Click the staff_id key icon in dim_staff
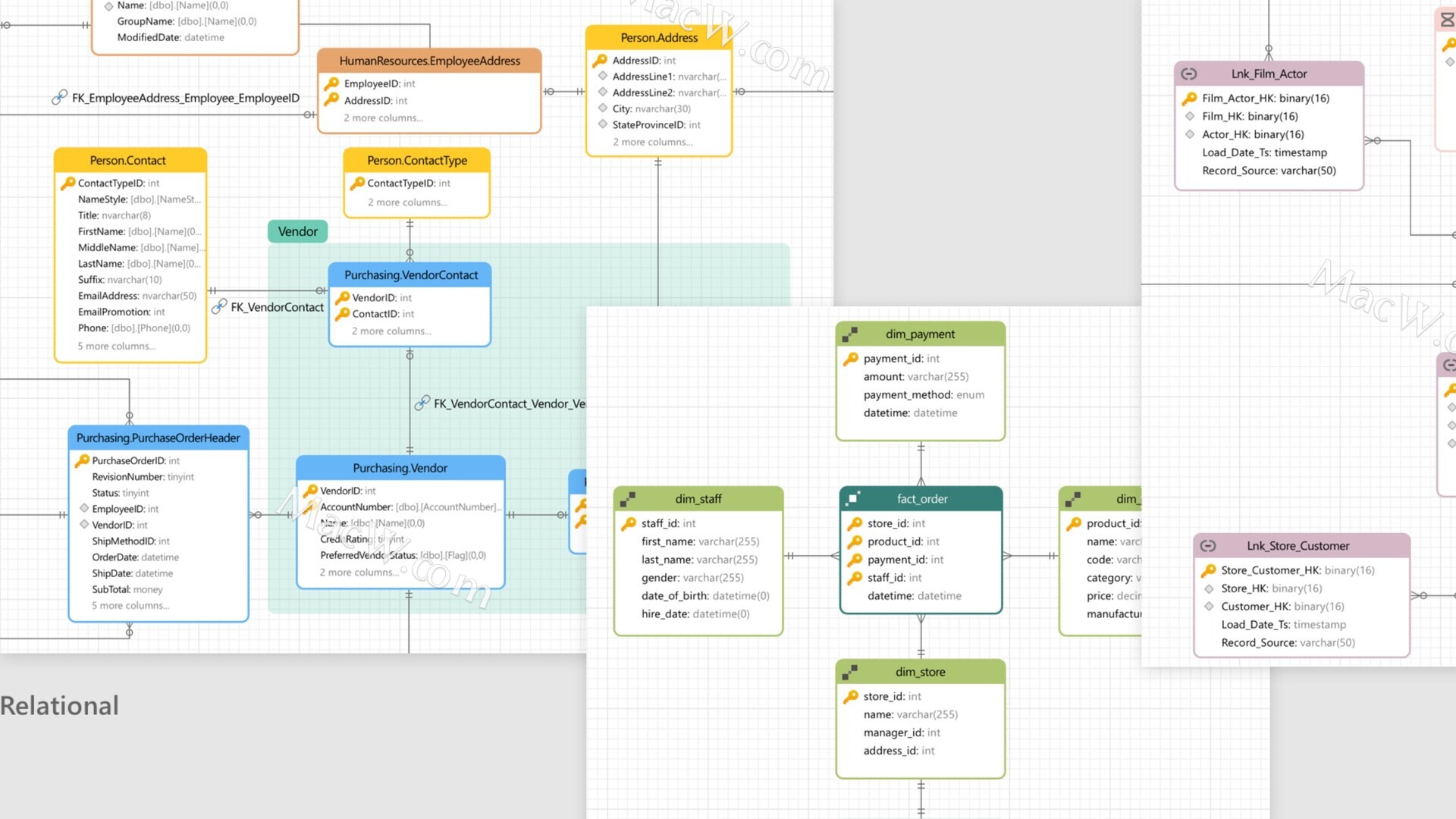 tap(629, 523)
